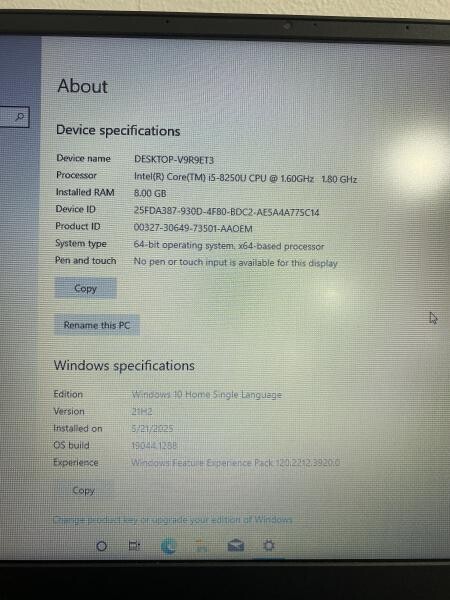The image size is (450, 600).
Task: Select edition Windows 10 Home Single Language
Action: pos(207,395)
